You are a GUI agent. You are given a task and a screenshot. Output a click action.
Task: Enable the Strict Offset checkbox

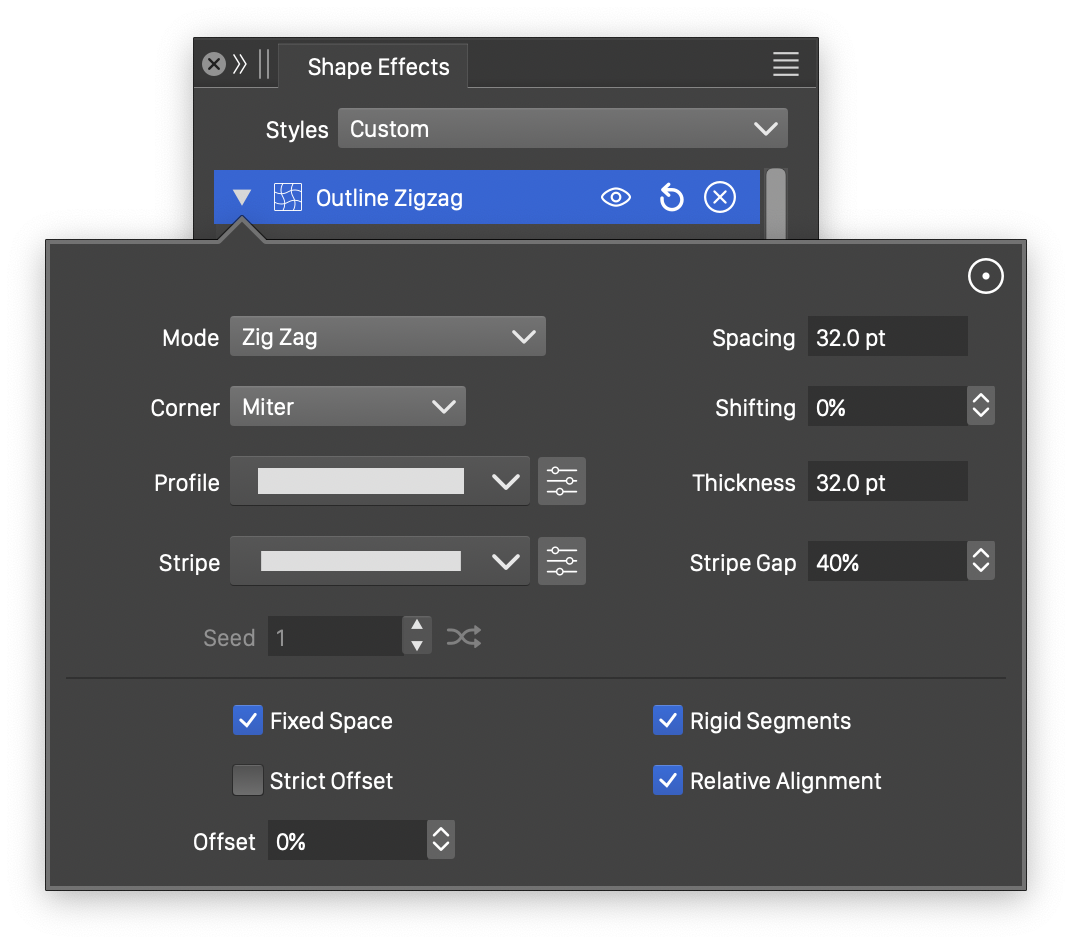(248, 781)
